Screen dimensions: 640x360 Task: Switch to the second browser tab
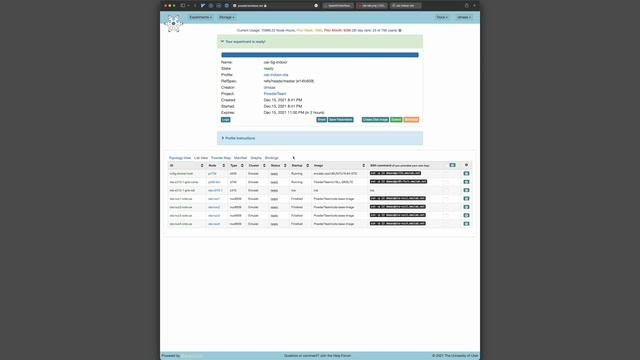tap(373, 6)
